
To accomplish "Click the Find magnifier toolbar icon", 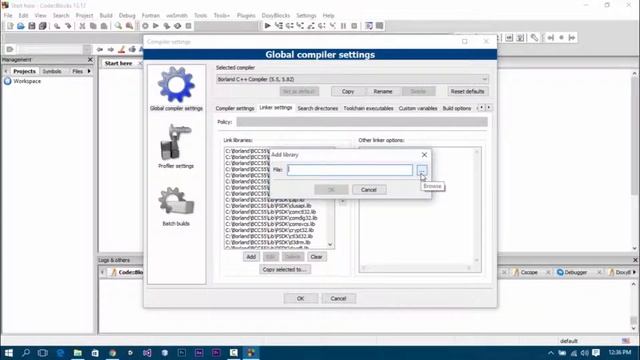I will 118,26.
